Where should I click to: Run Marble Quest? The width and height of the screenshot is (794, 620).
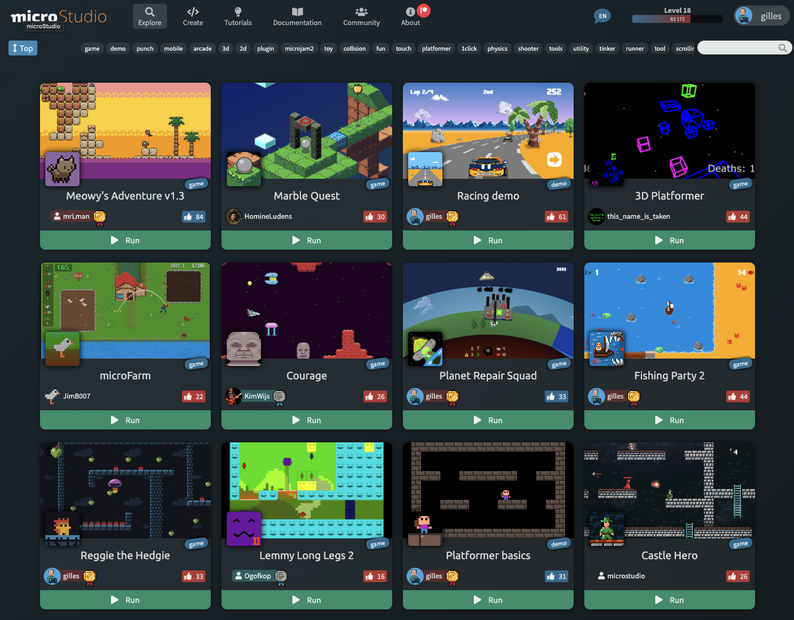coord(306,240)
